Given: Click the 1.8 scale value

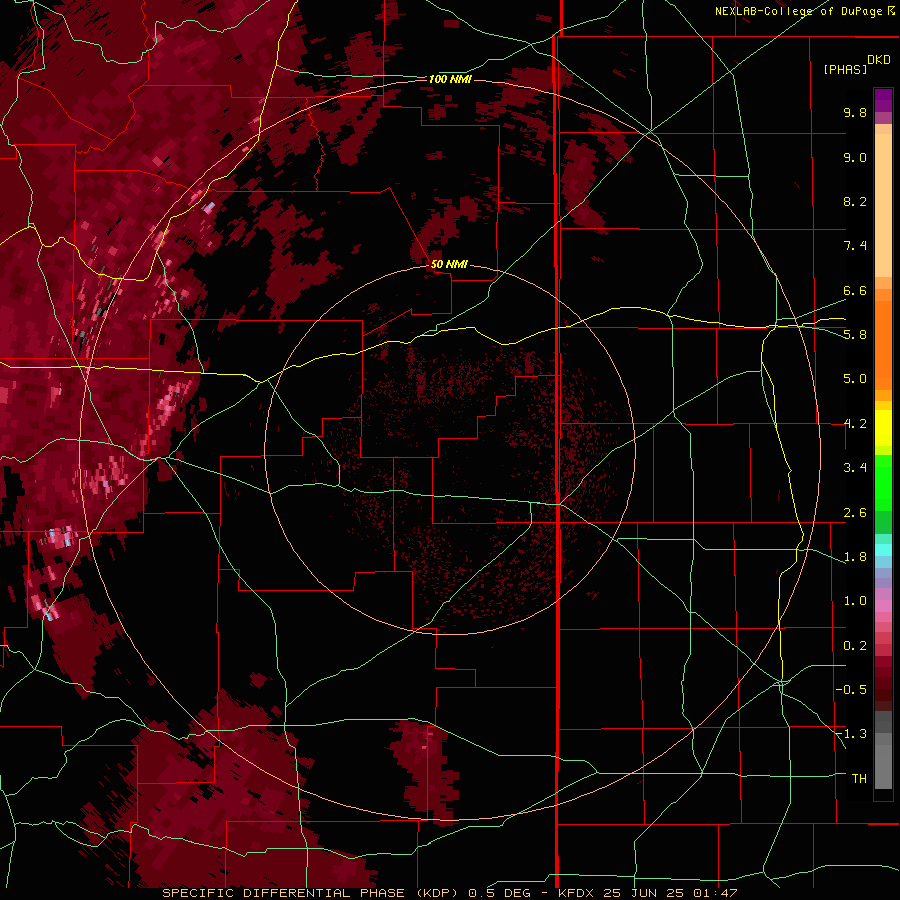Looking at the screenshot, I should point(855,557).
